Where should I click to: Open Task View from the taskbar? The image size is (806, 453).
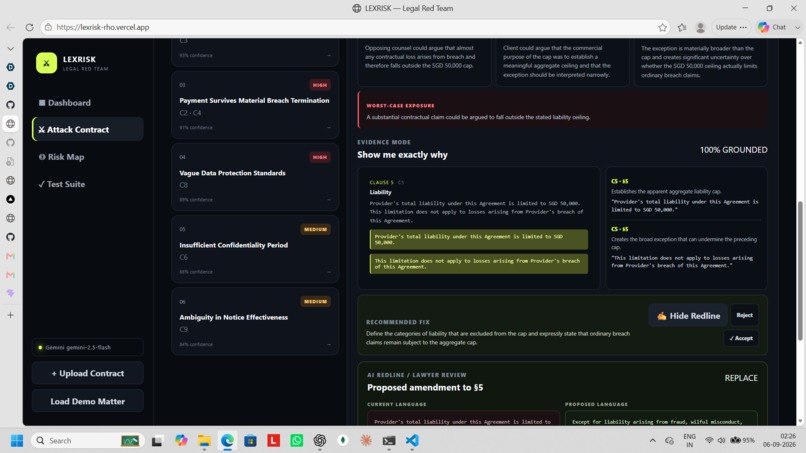157,441
